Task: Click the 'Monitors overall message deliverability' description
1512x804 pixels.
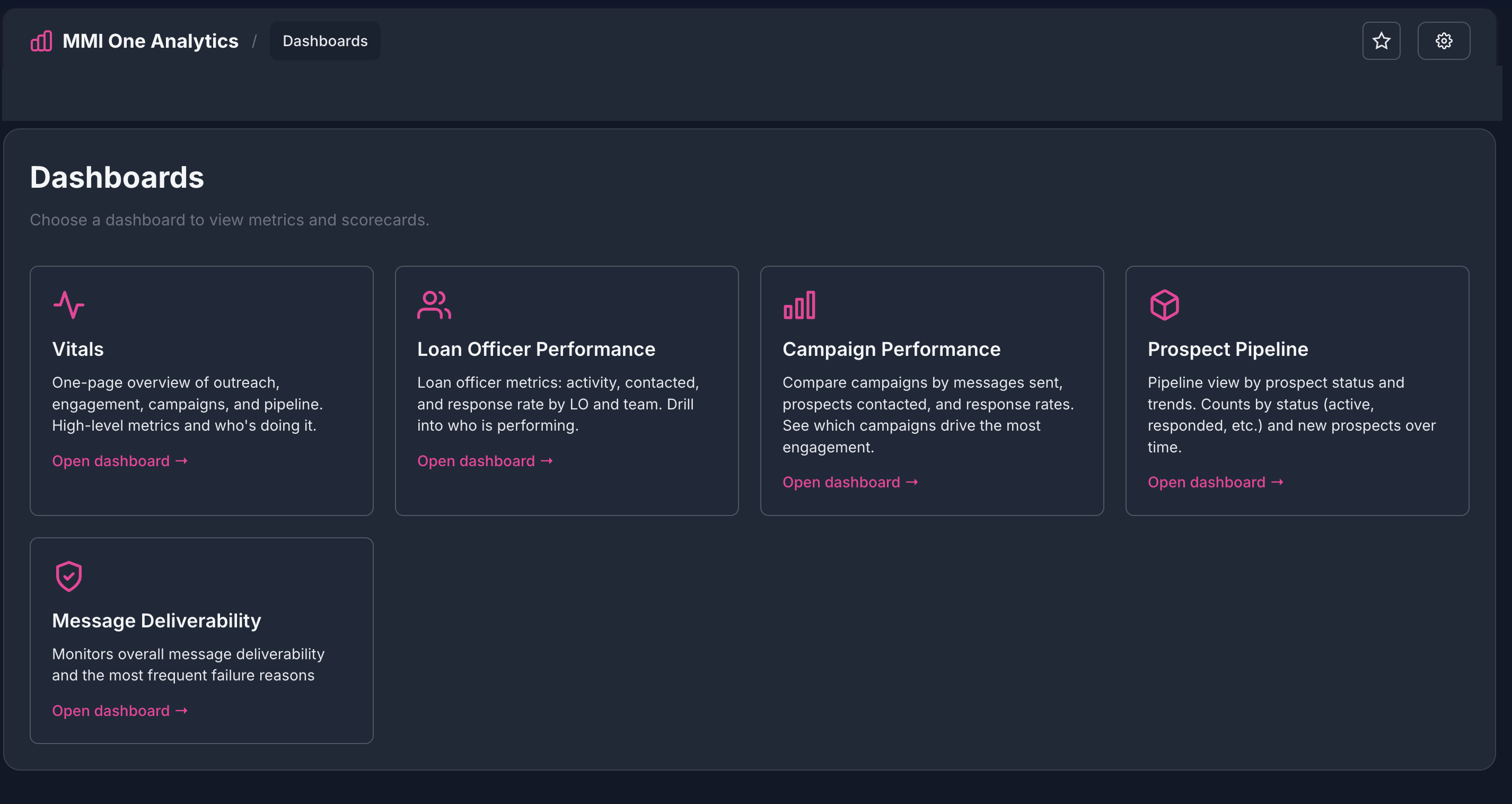Action: tap(188, 665)
